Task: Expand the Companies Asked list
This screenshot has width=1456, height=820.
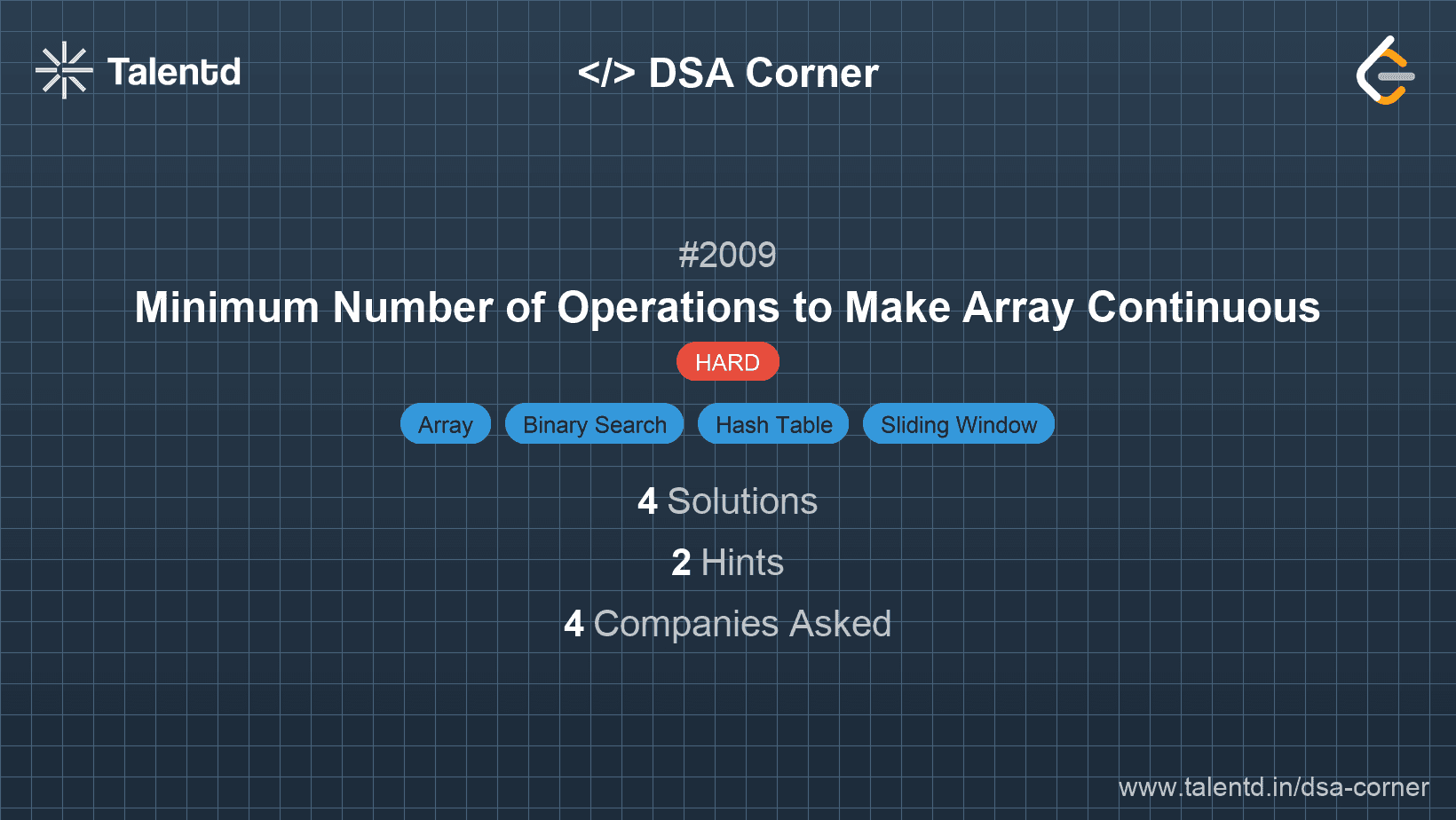Action: (x=727, y=624)
